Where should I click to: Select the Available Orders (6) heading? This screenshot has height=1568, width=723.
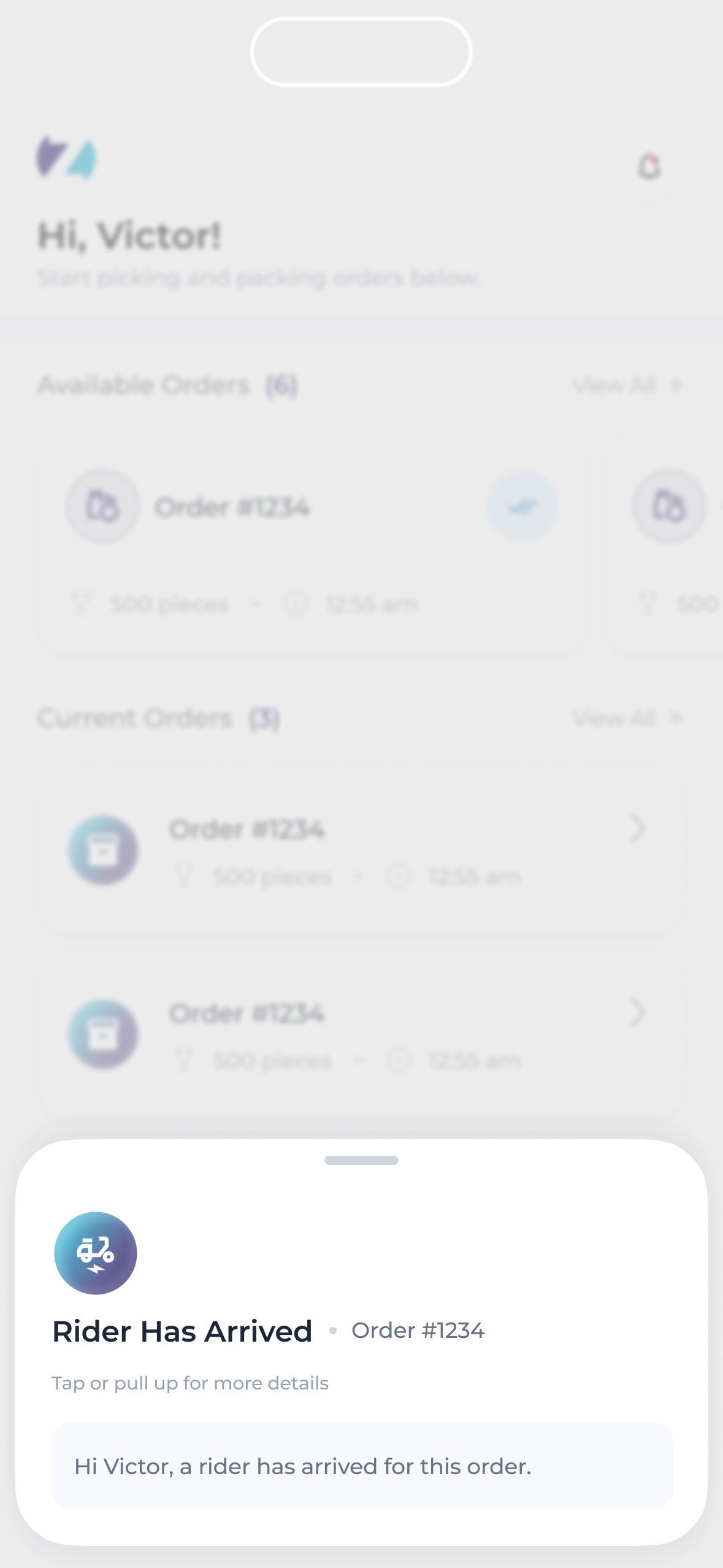coord(167,385)
